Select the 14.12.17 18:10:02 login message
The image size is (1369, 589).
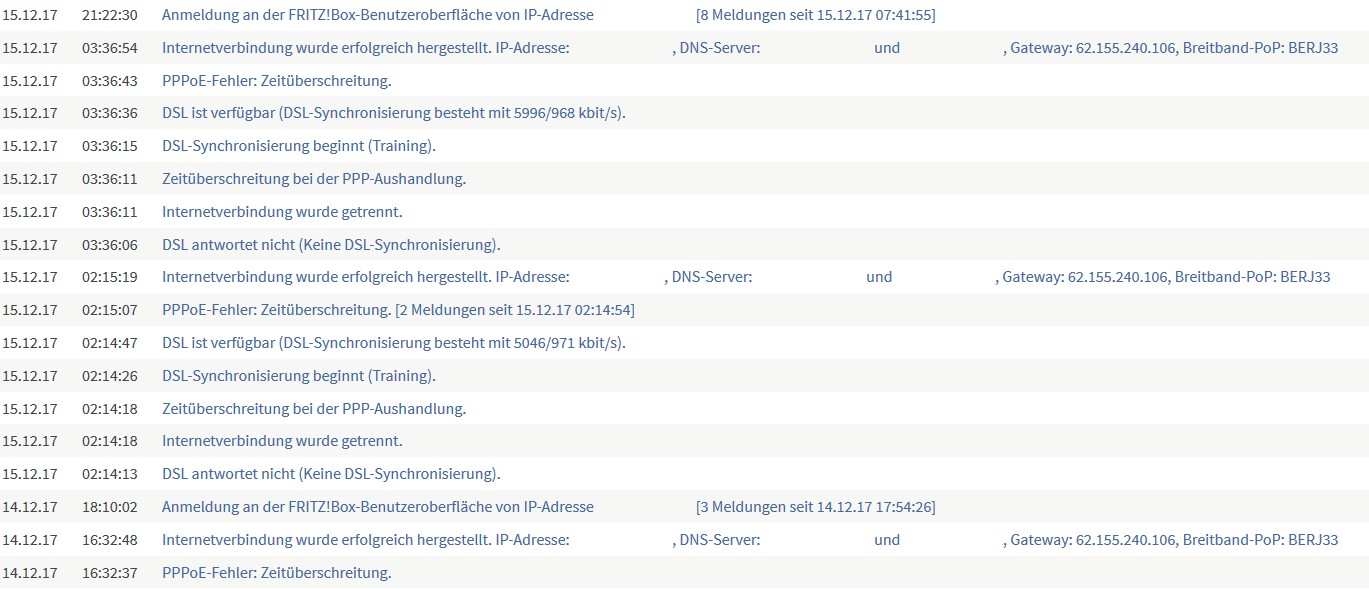(377, 507)
